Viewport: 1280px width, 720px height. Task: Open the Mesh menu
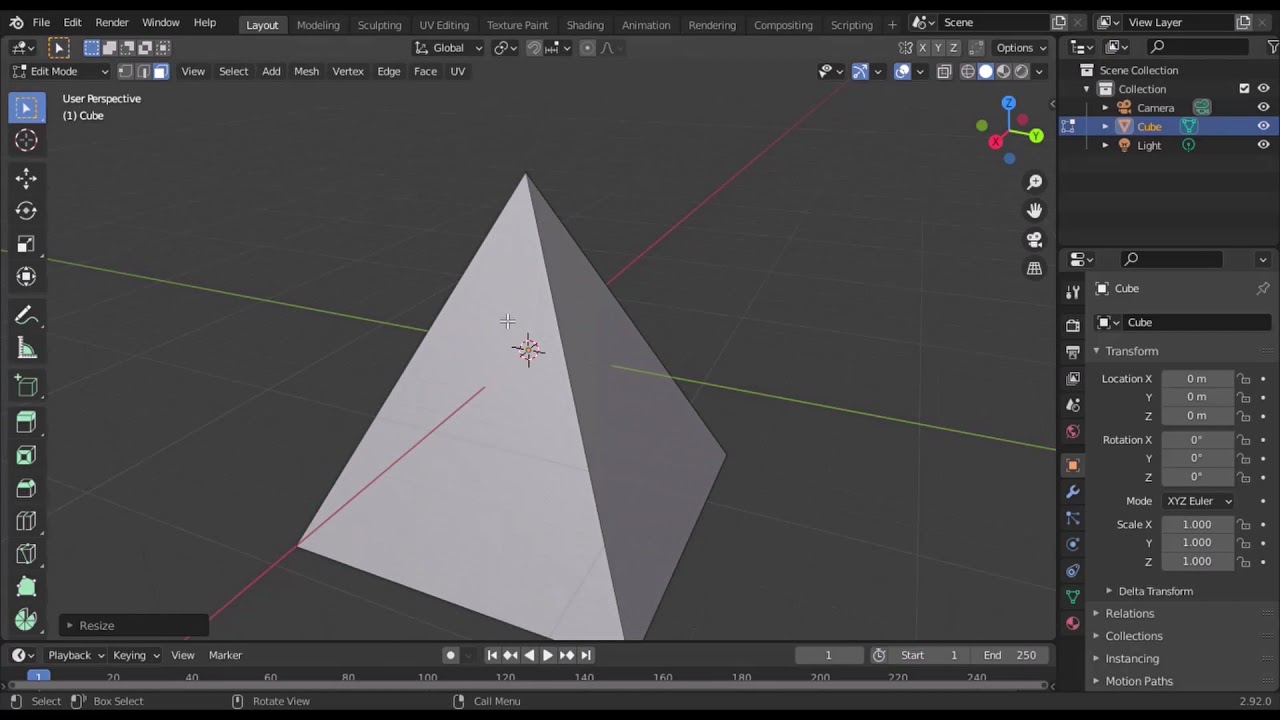tap(306, 71)
